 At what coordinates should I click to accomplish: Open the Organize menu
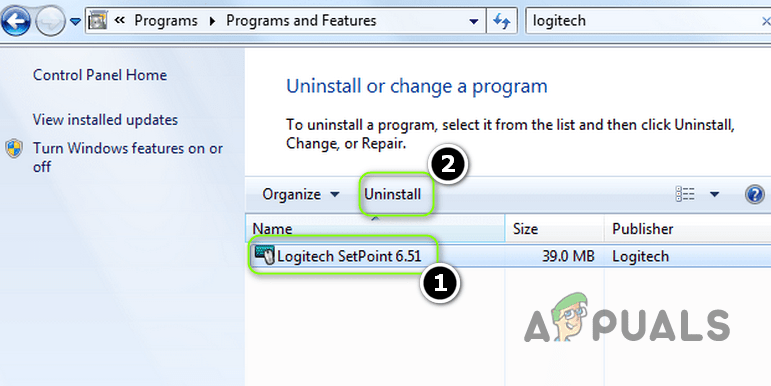[300, 194]
